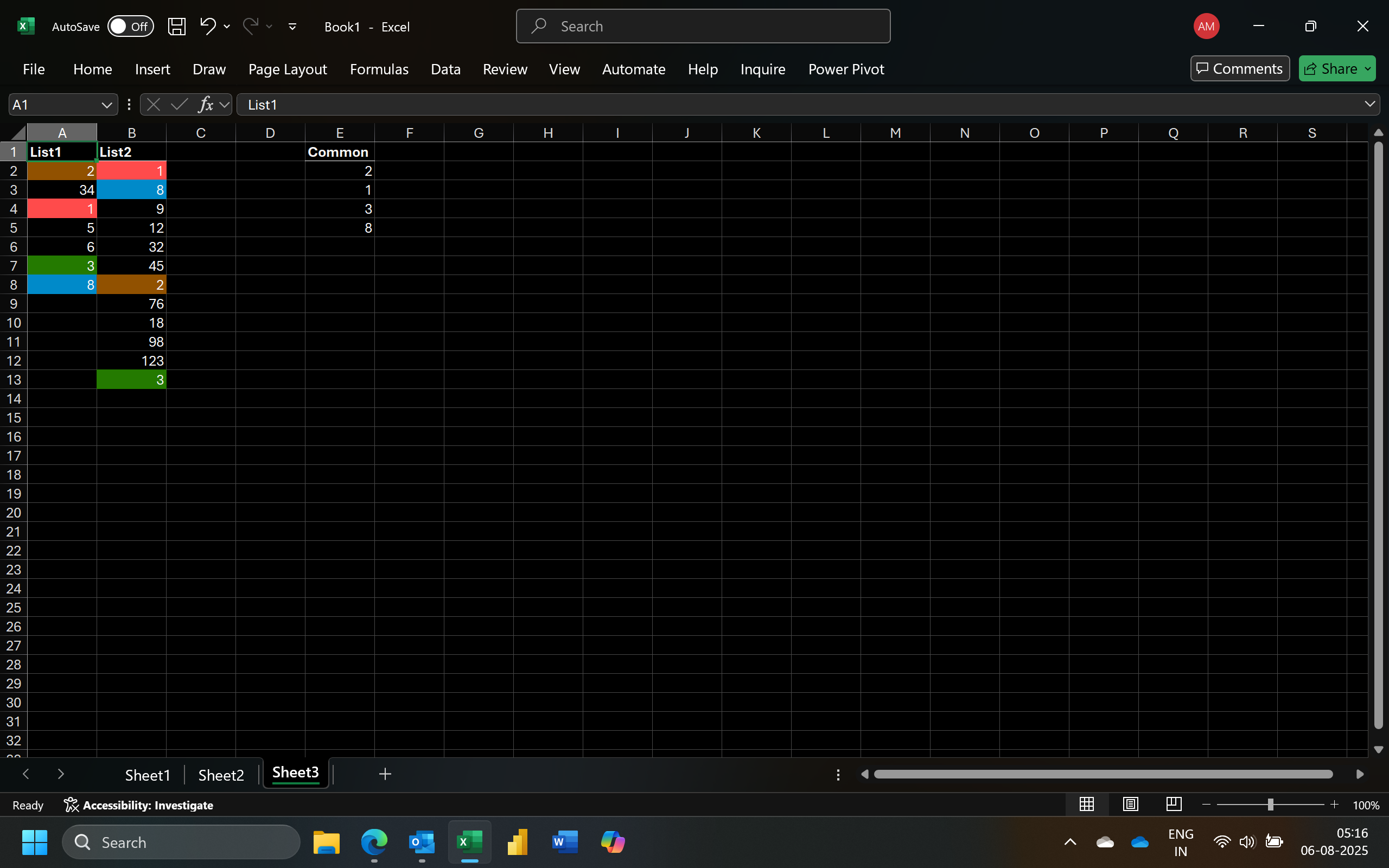Open the Name Box dropdown arrow
This screenshot has width=1389, height=868.
tap(106, 105)
